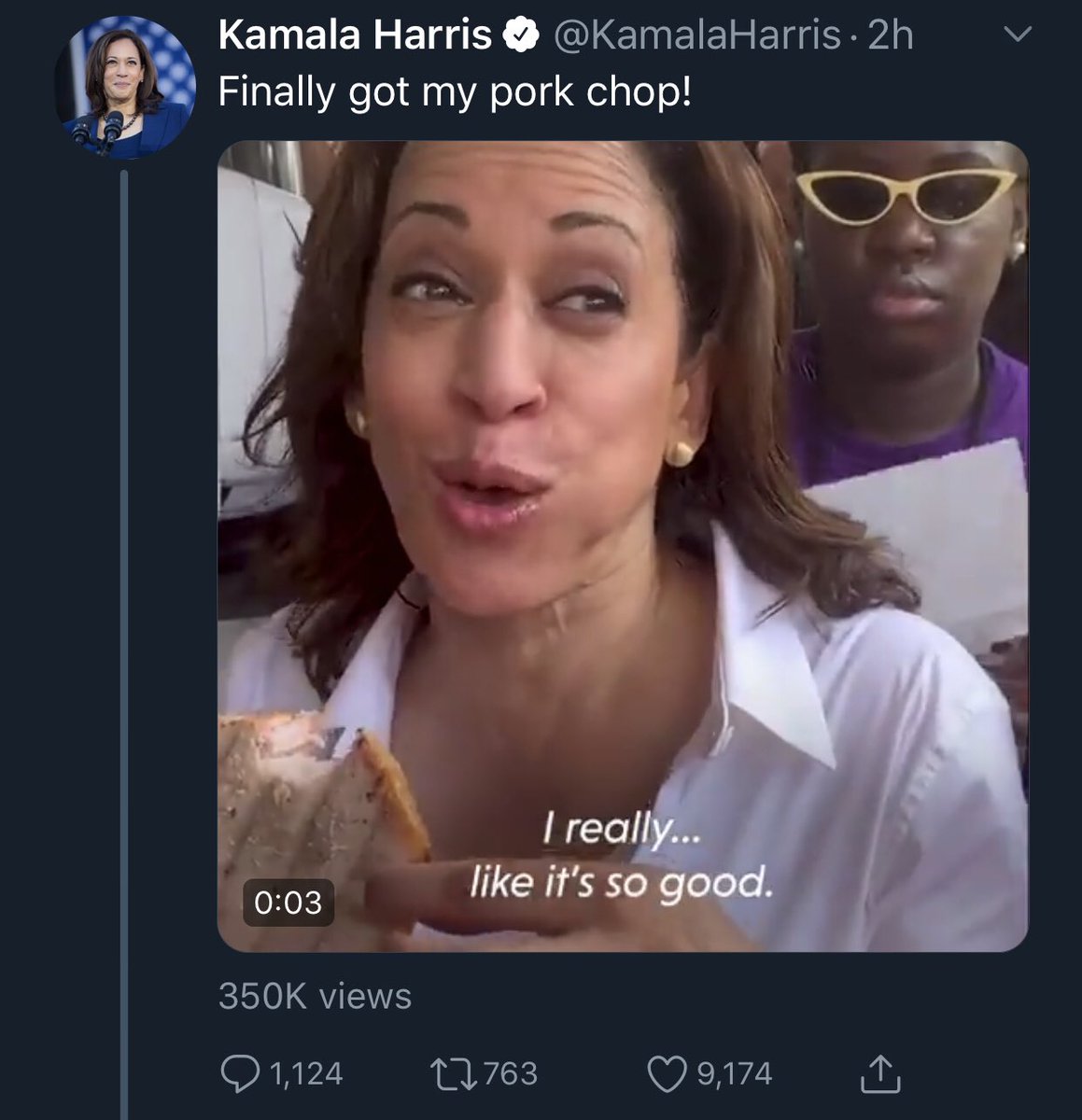This screenshot has width=1082, height=1120.
Task: Play the embedded video in the tweet
Action: [x=623, y=546]
